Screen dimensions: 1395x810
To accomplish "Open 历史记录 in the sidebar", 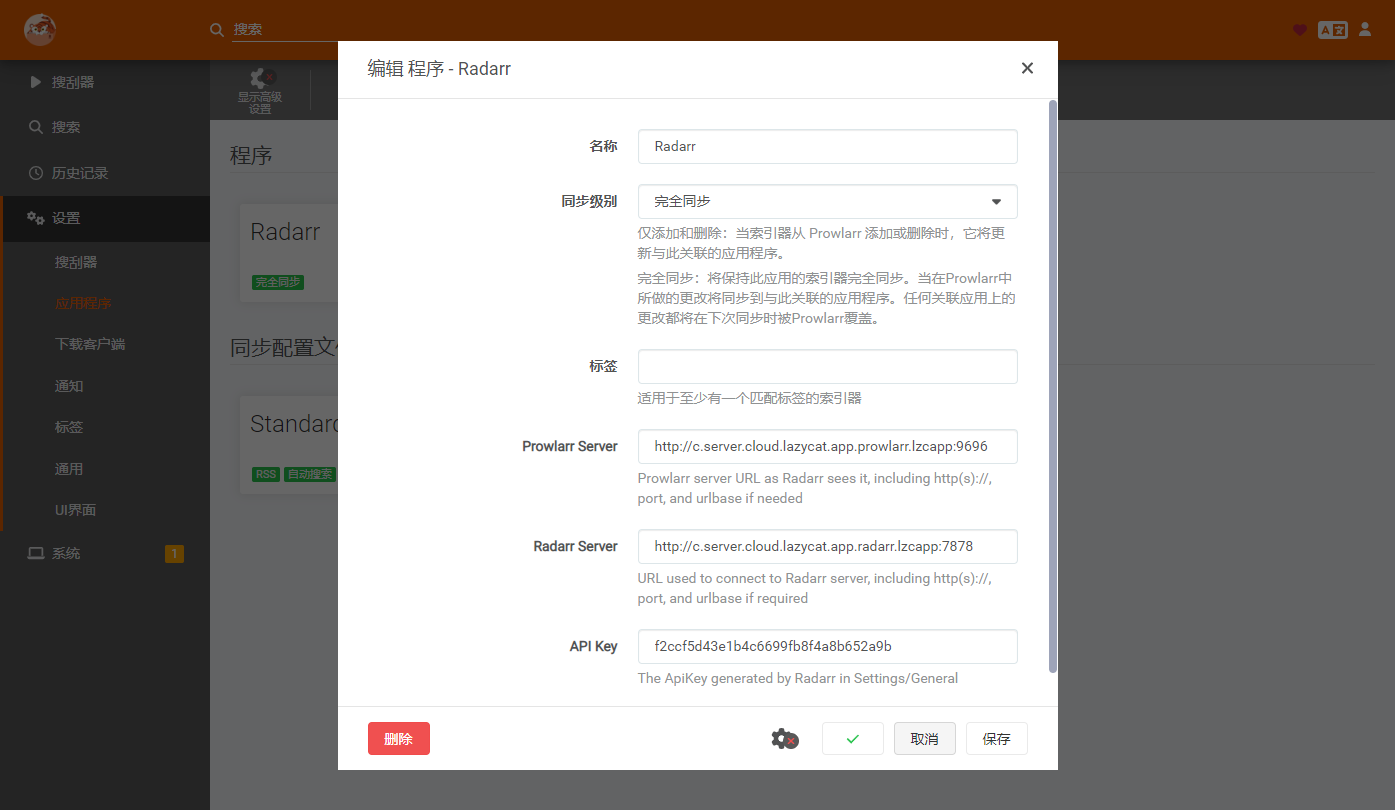I will (105, 173).
